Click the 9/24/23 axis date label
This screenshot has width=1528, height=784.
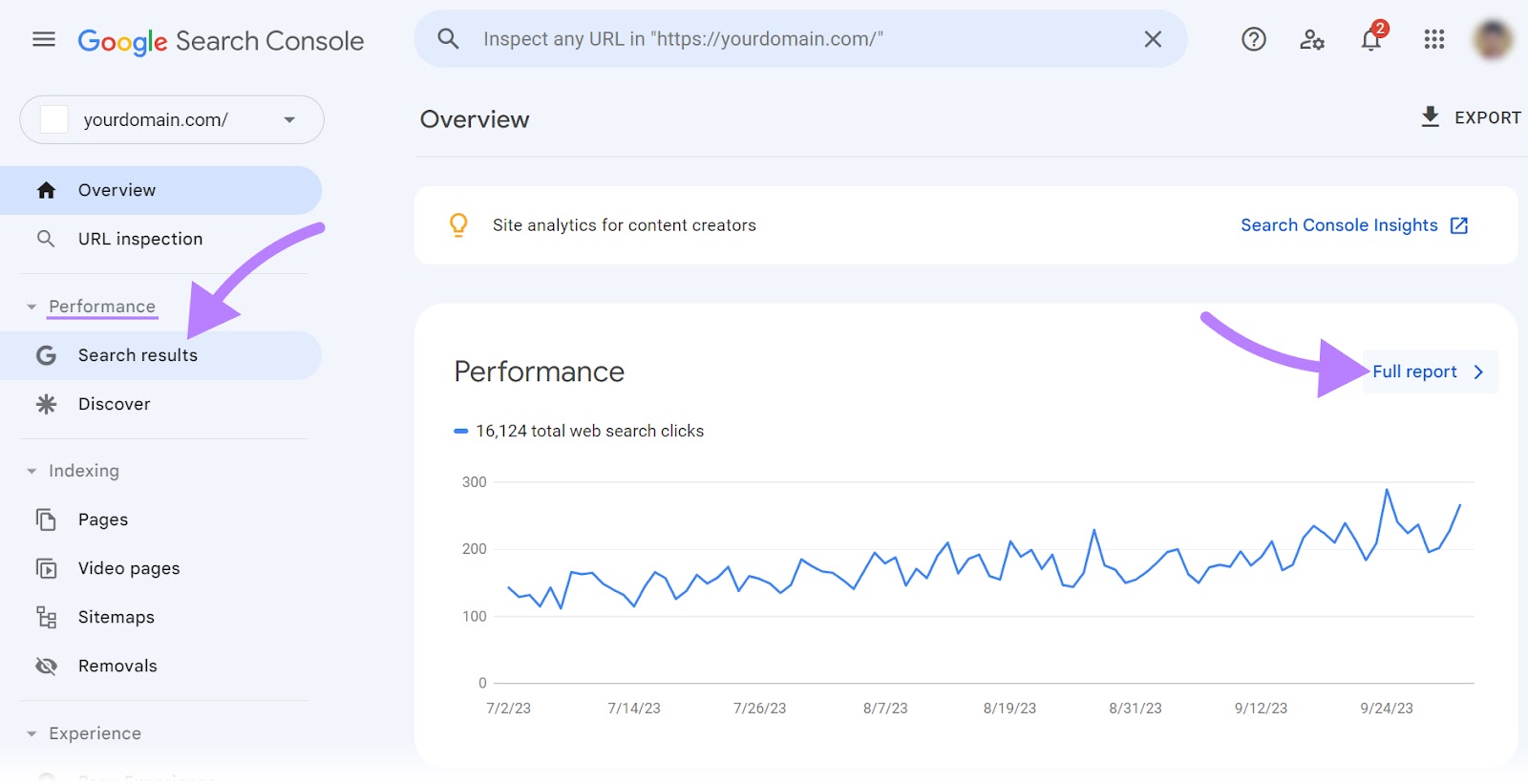(x=1387, y=709)
